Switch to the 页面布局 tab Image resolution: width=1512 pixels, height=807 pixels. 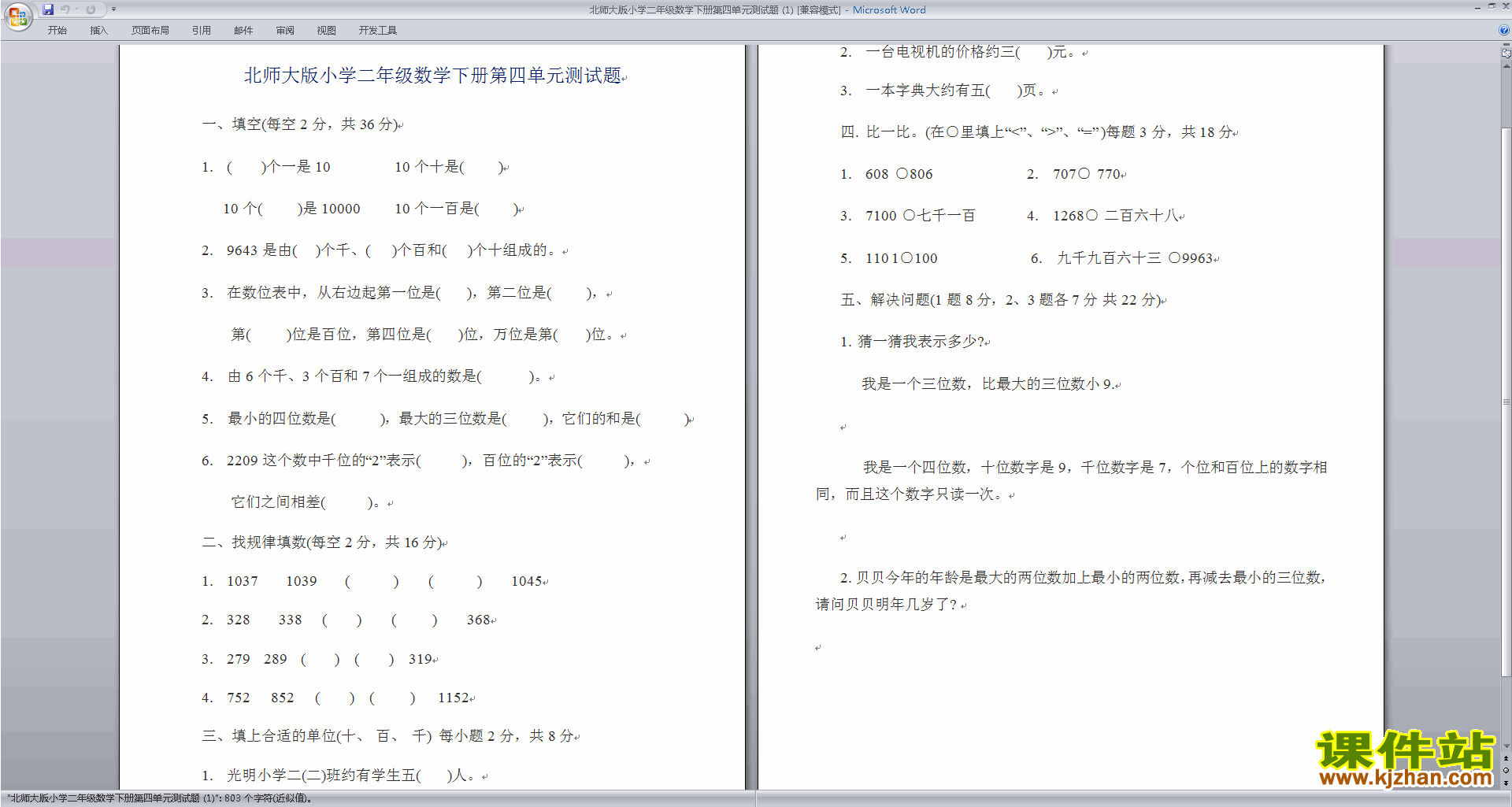[150, 31]
